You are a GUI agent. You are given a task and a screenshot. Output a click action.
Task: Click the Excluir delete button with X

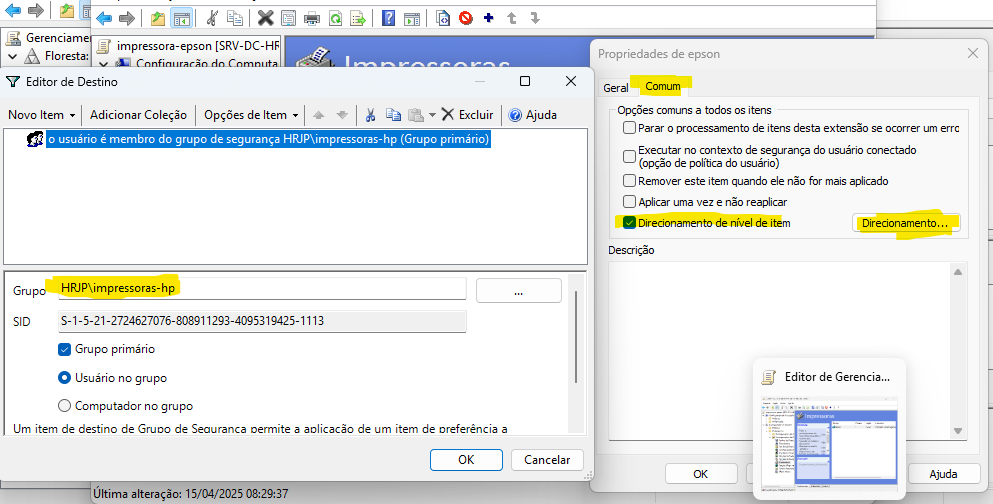point(467,115)
